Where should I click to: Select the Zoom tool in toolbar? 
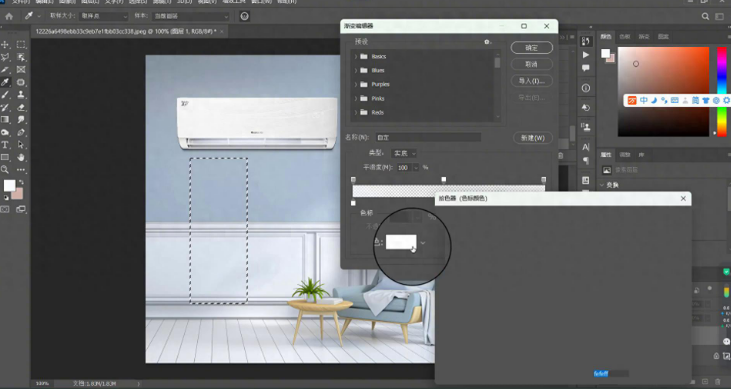click(x=5, y=170)
